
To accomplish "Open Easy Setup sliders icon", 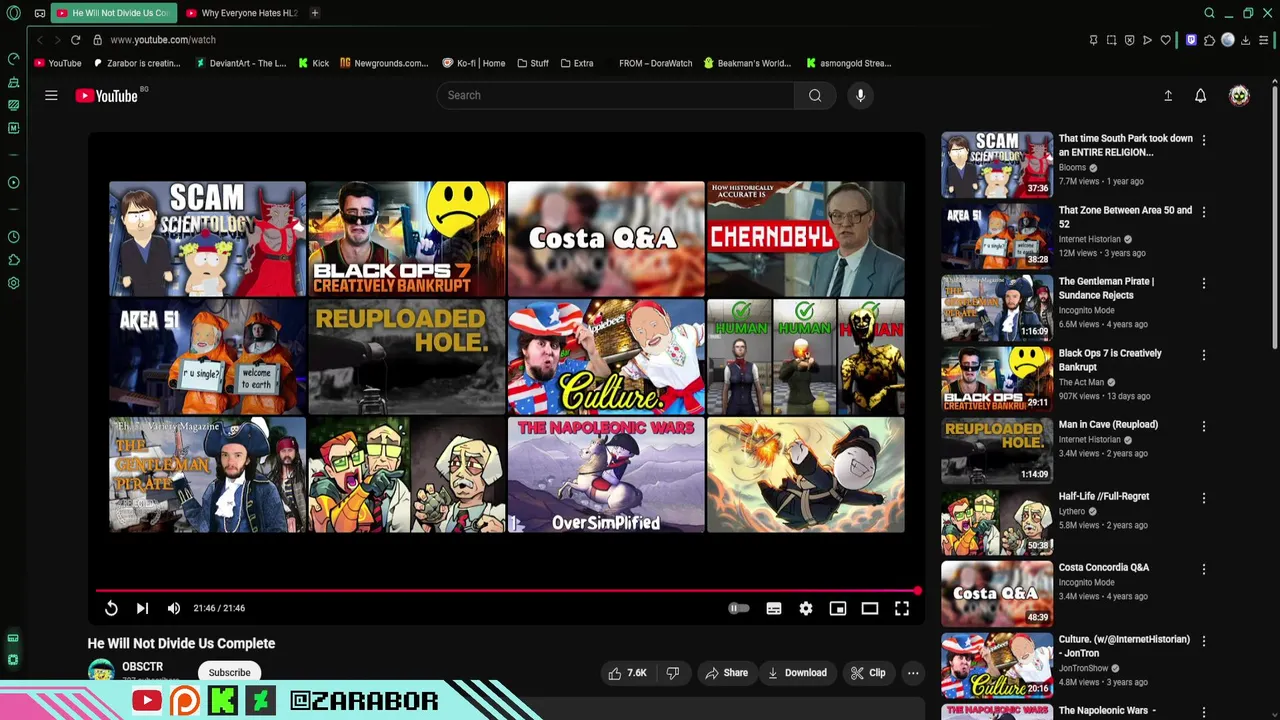I will (x=1264, y=40).
